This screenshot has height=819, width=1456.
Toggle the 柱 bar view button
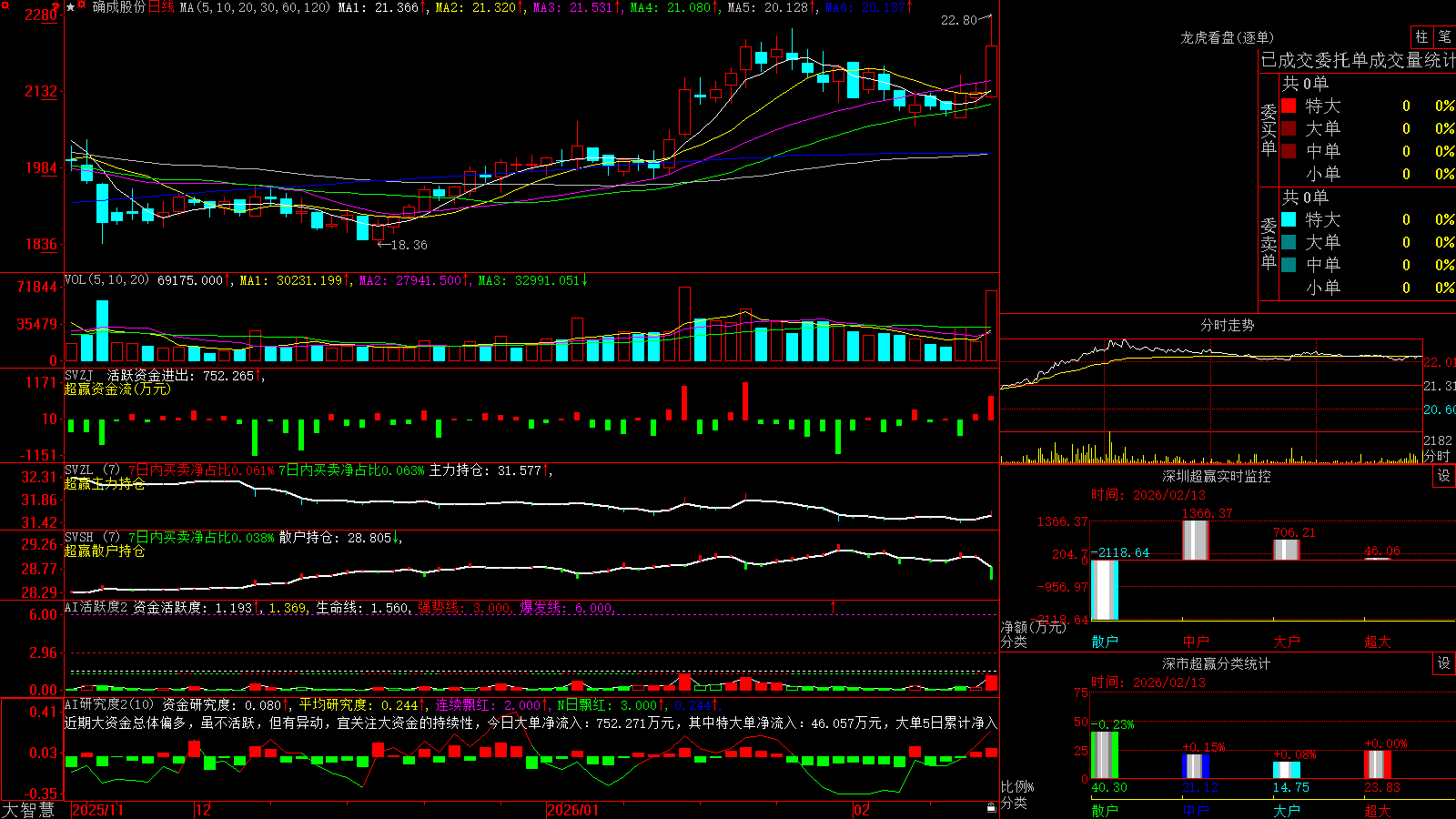pos(1421,36)
